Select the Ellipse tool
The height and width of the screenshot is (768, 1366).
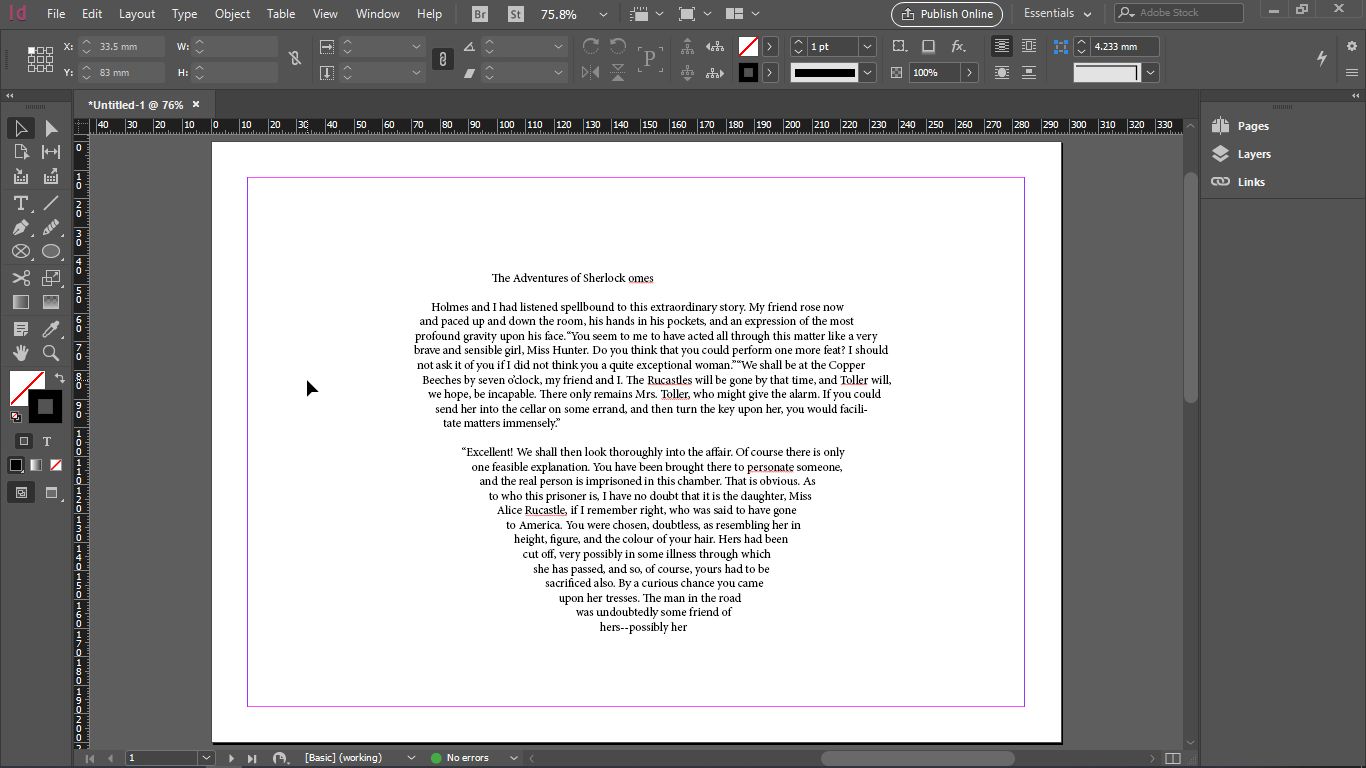(x=51, y=252)
